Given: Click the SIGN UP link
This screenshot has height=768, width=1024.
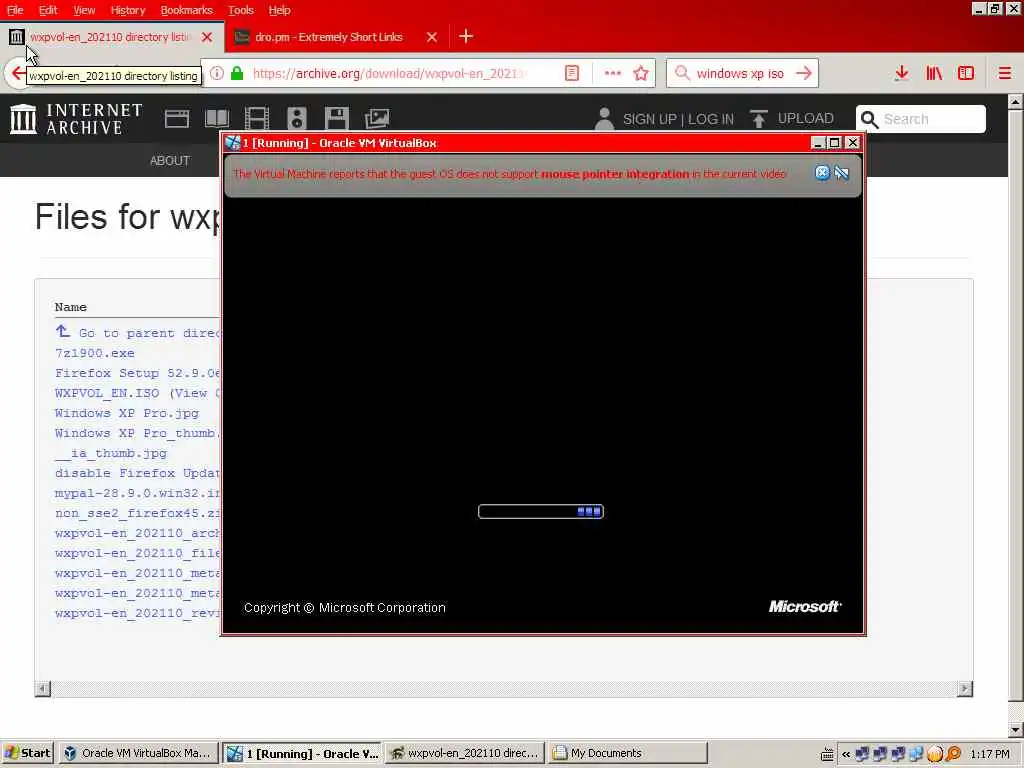Looking at the screenshot, I should [x=649, y=120].
